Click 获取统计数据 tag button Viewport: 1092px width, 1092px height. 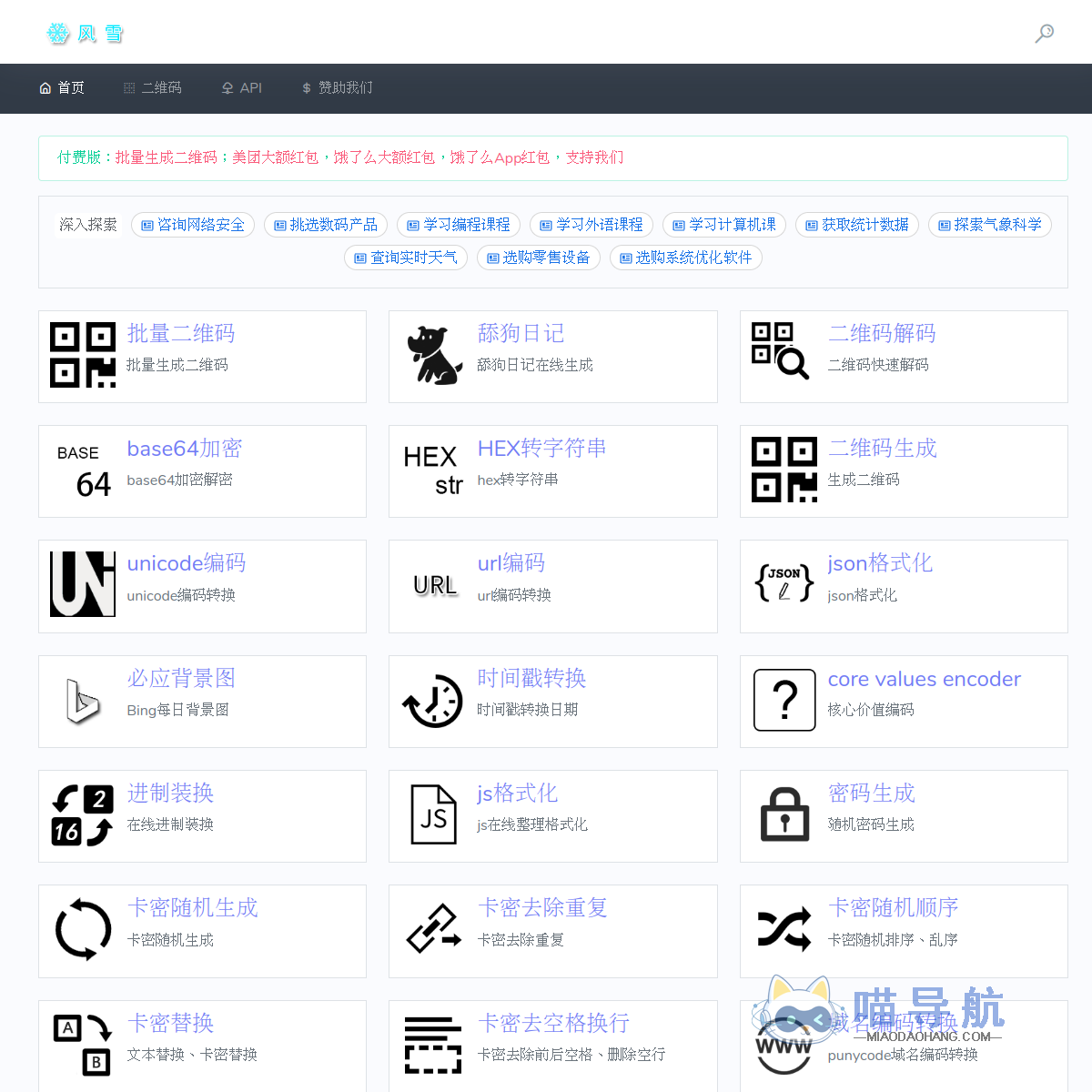click(857, 225)
